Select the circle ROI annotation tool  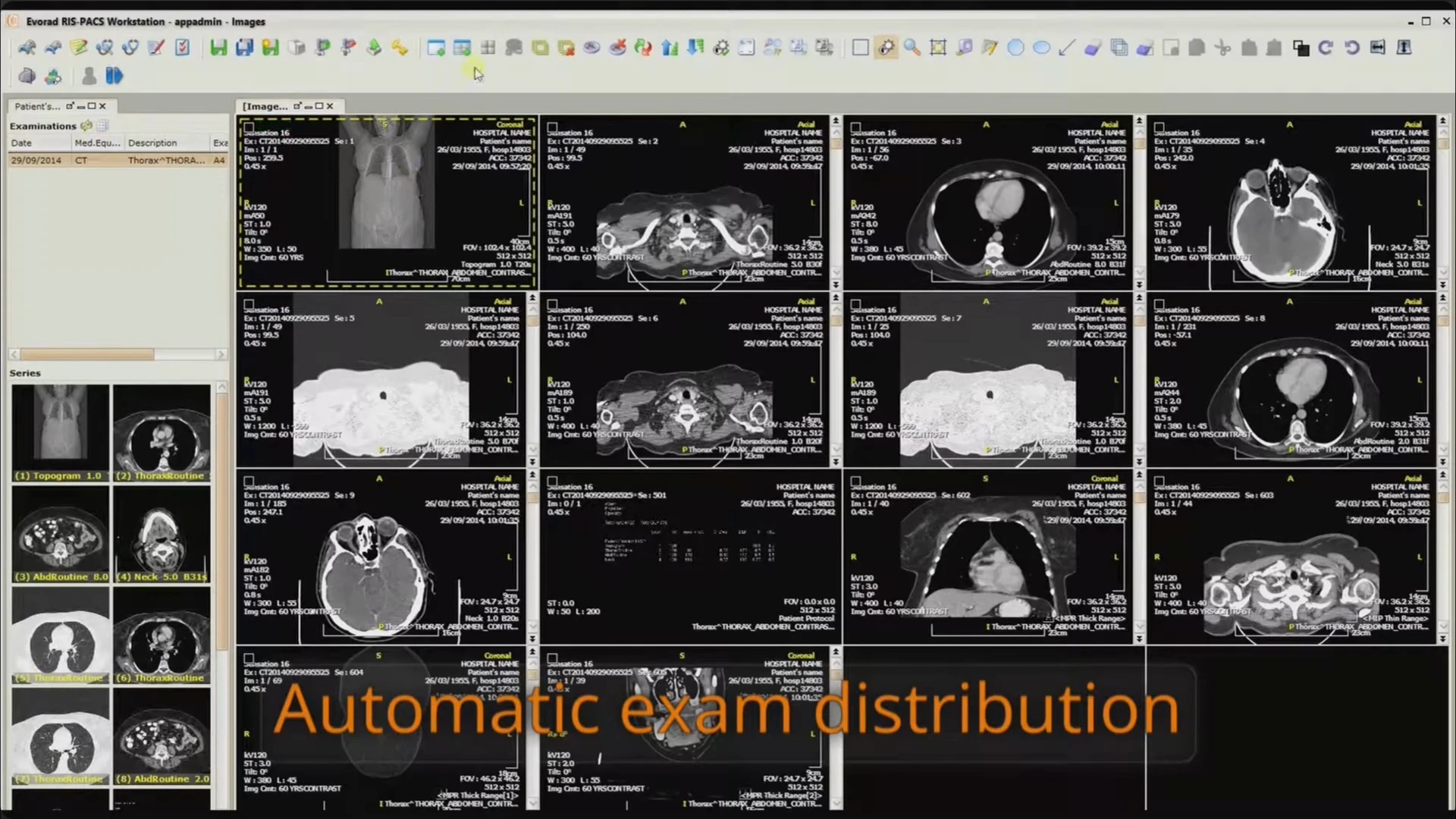click(x=1015, y=48)
